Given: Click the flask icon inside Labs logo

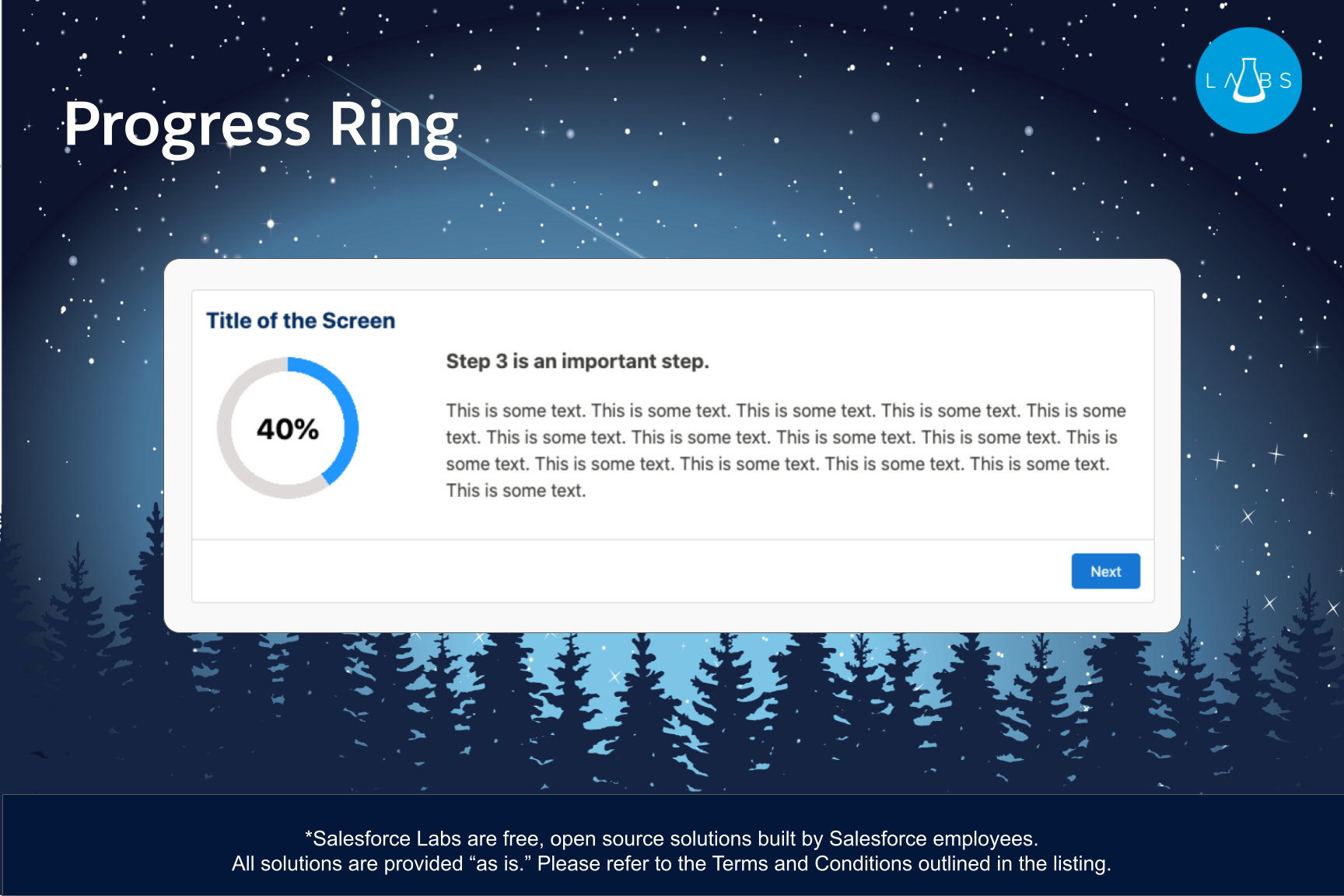Looking at the screenshot, I should pos(1249,80).
